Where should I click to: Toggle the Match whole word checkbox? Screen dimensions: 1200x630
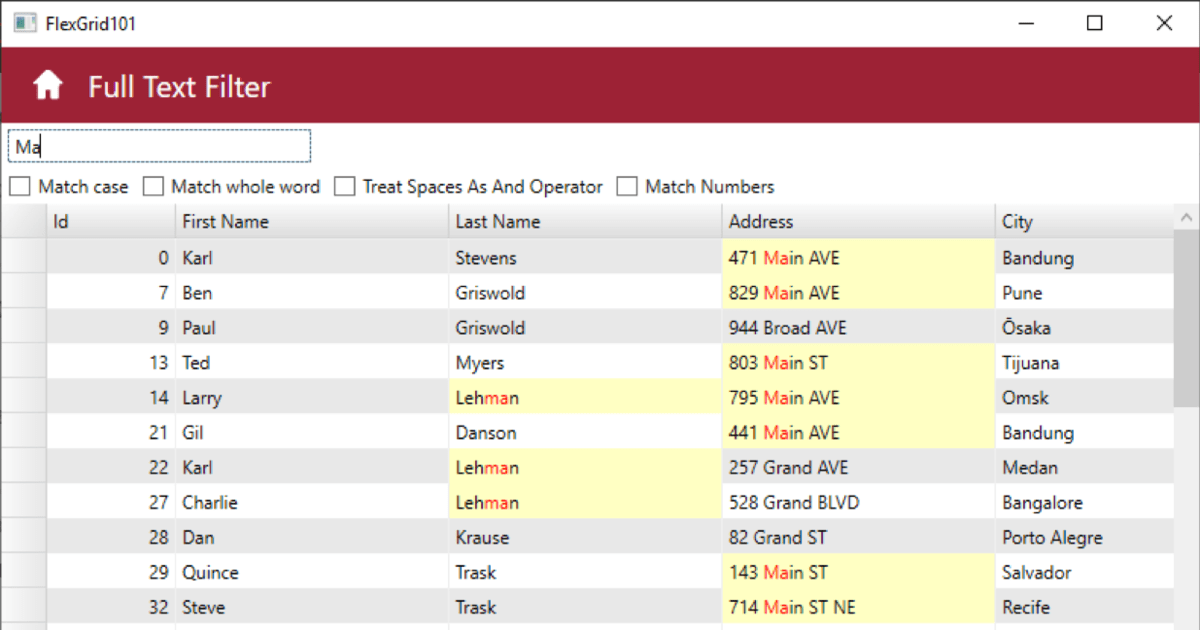pyautogui.click(x=153, y=187)
